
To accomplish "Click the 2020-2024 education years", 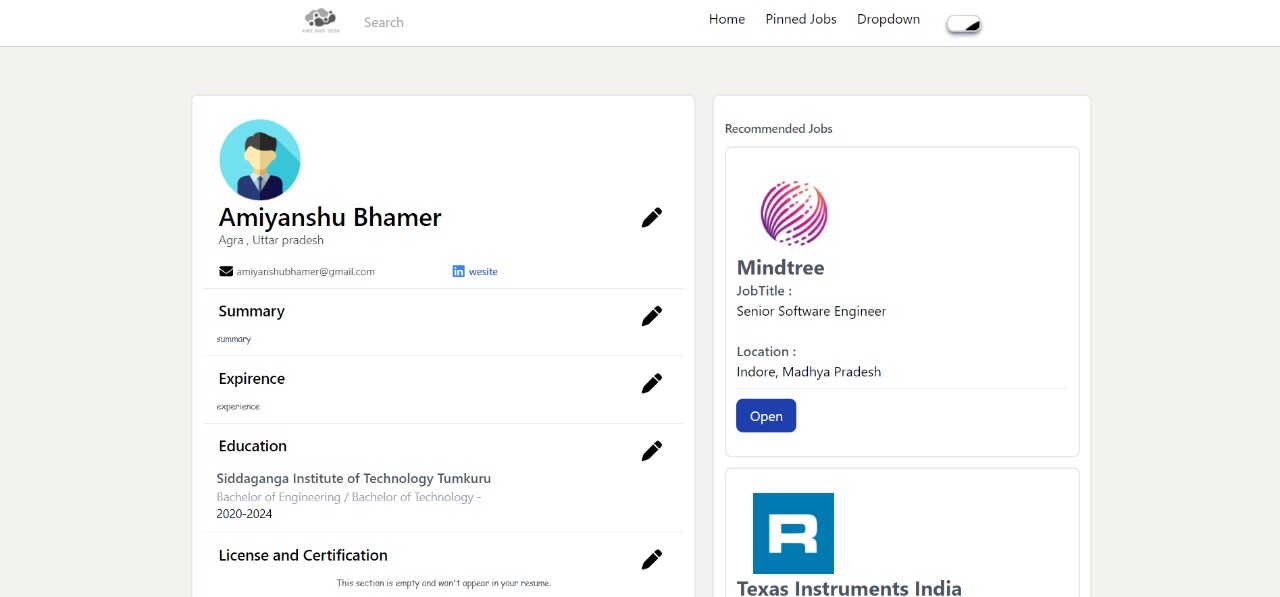I will tap(244, 514).
